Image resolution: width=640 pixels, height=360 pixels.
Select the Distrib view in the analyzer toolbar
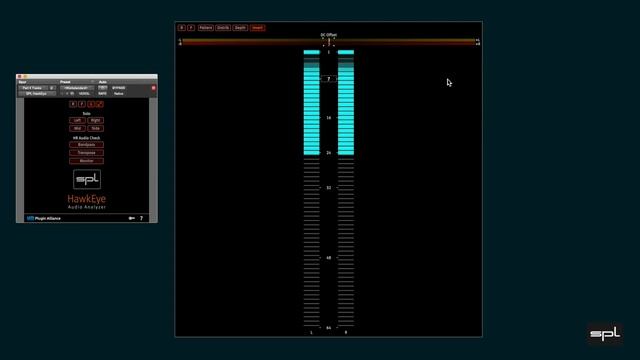click(223, 28)
